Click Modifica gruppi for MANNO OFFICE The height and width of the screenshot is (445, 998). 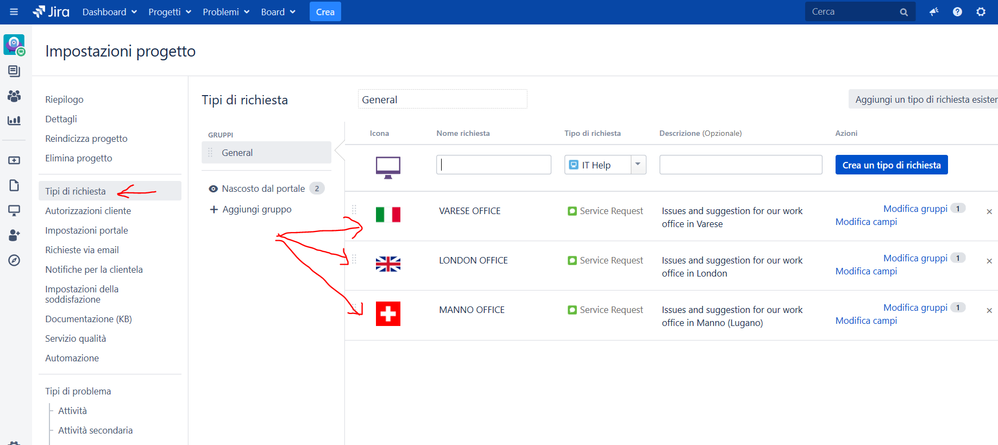point(915,307)
